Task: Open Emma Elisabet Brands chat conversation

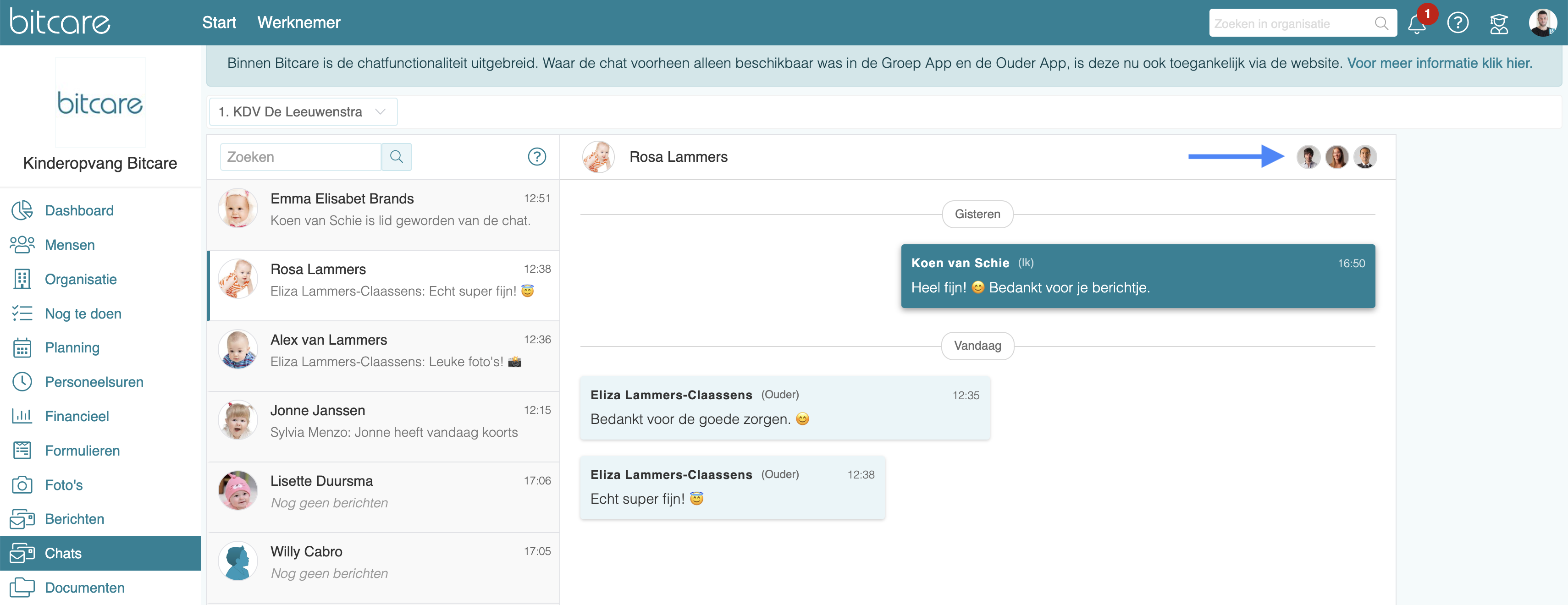Action: click(383, 209)
